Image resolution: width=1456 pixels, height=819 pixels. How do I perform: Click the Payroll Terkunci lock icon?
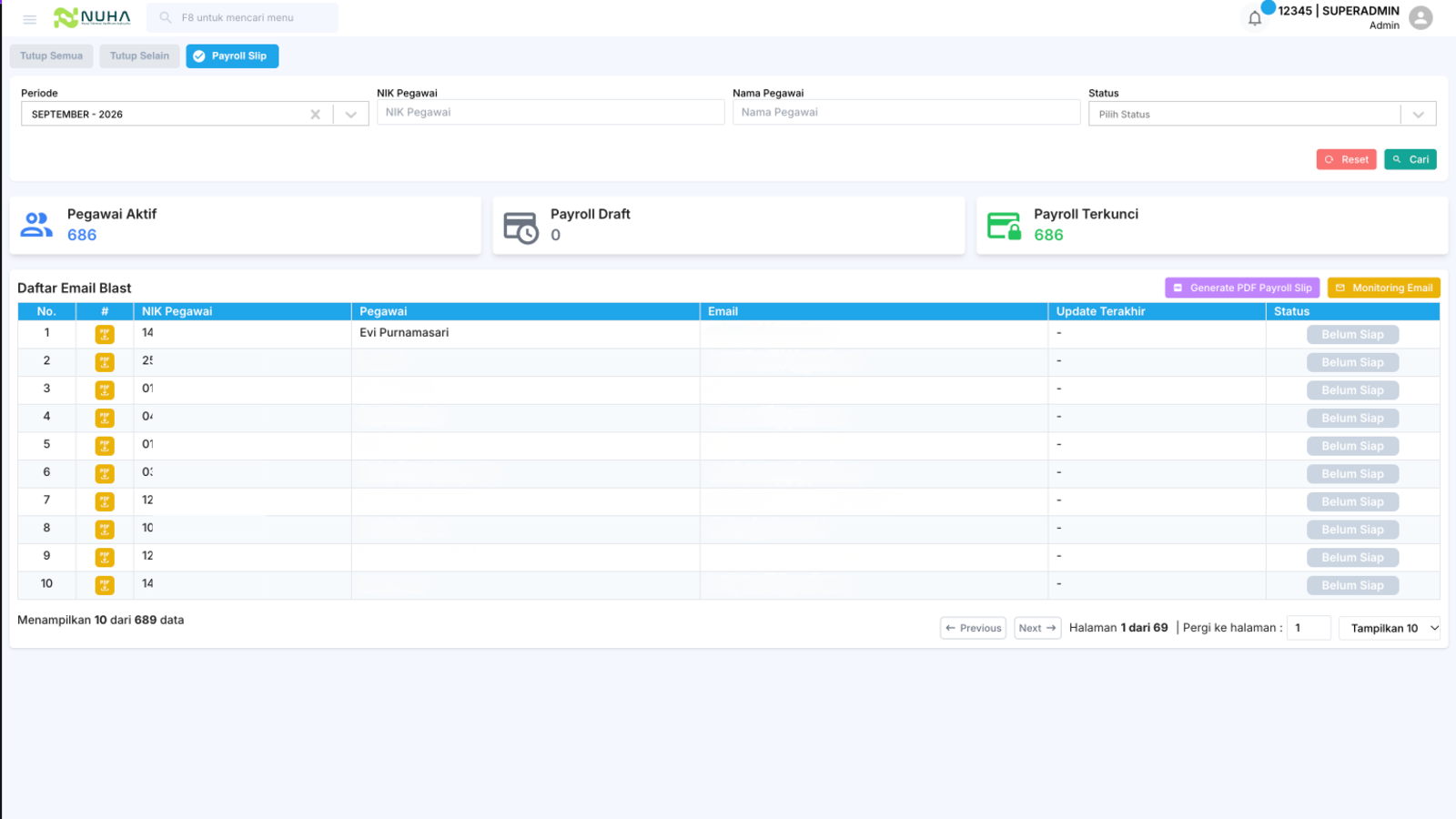(x=1005, y=226)
